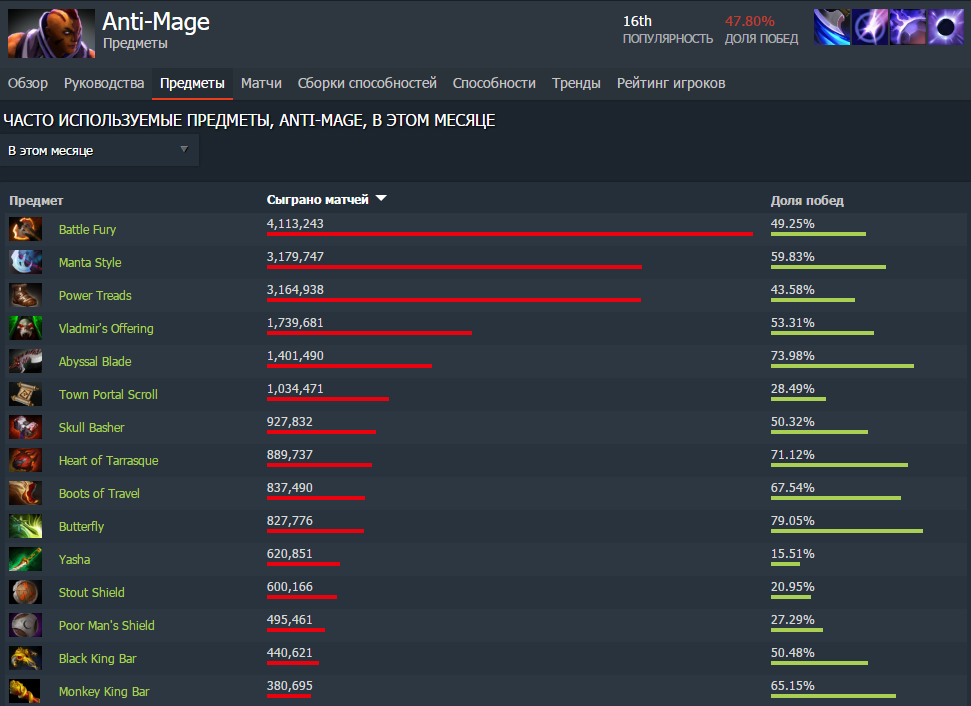The image size is (971, 706).
Task: Open the 'Матчи' tab
Action: click(261, 83)
